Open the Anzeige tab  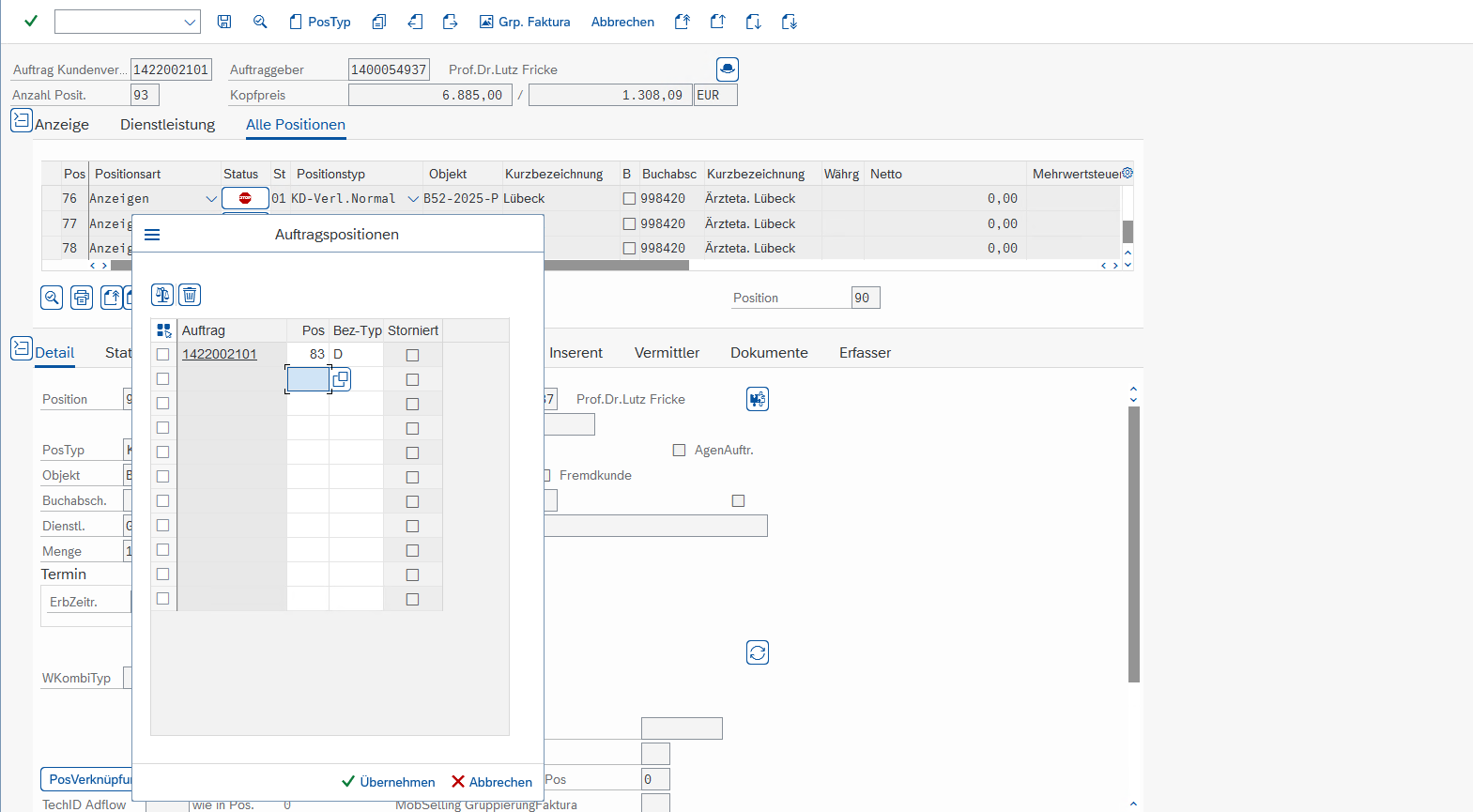62,125
